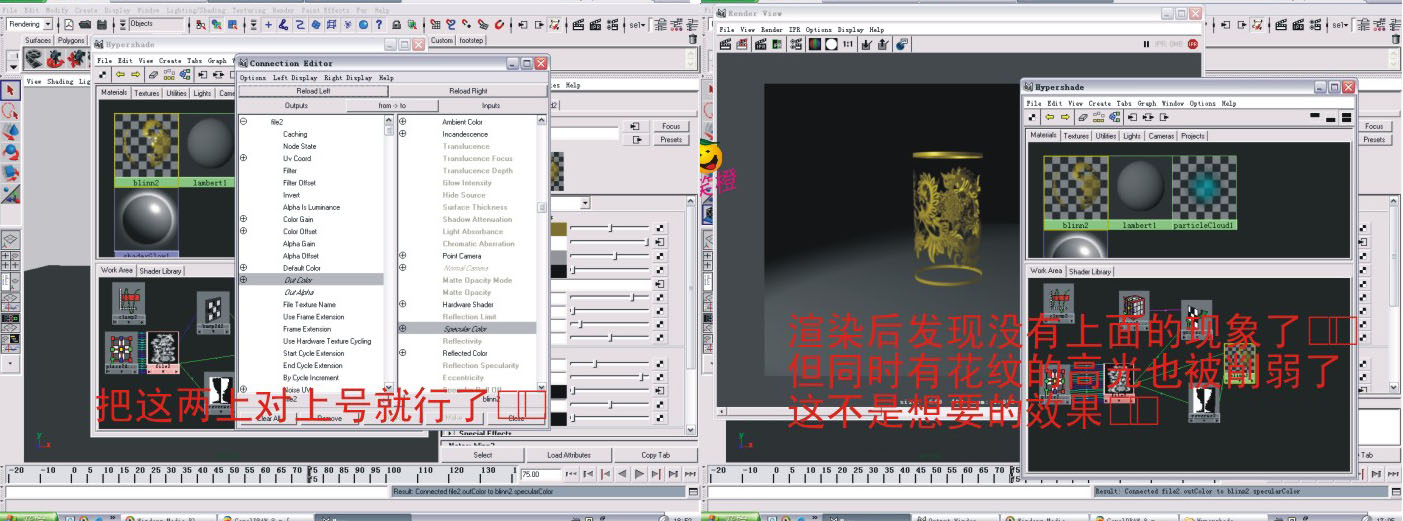Click the from -> to direction button
1403x521 pixels.
(x=392, y=105)
